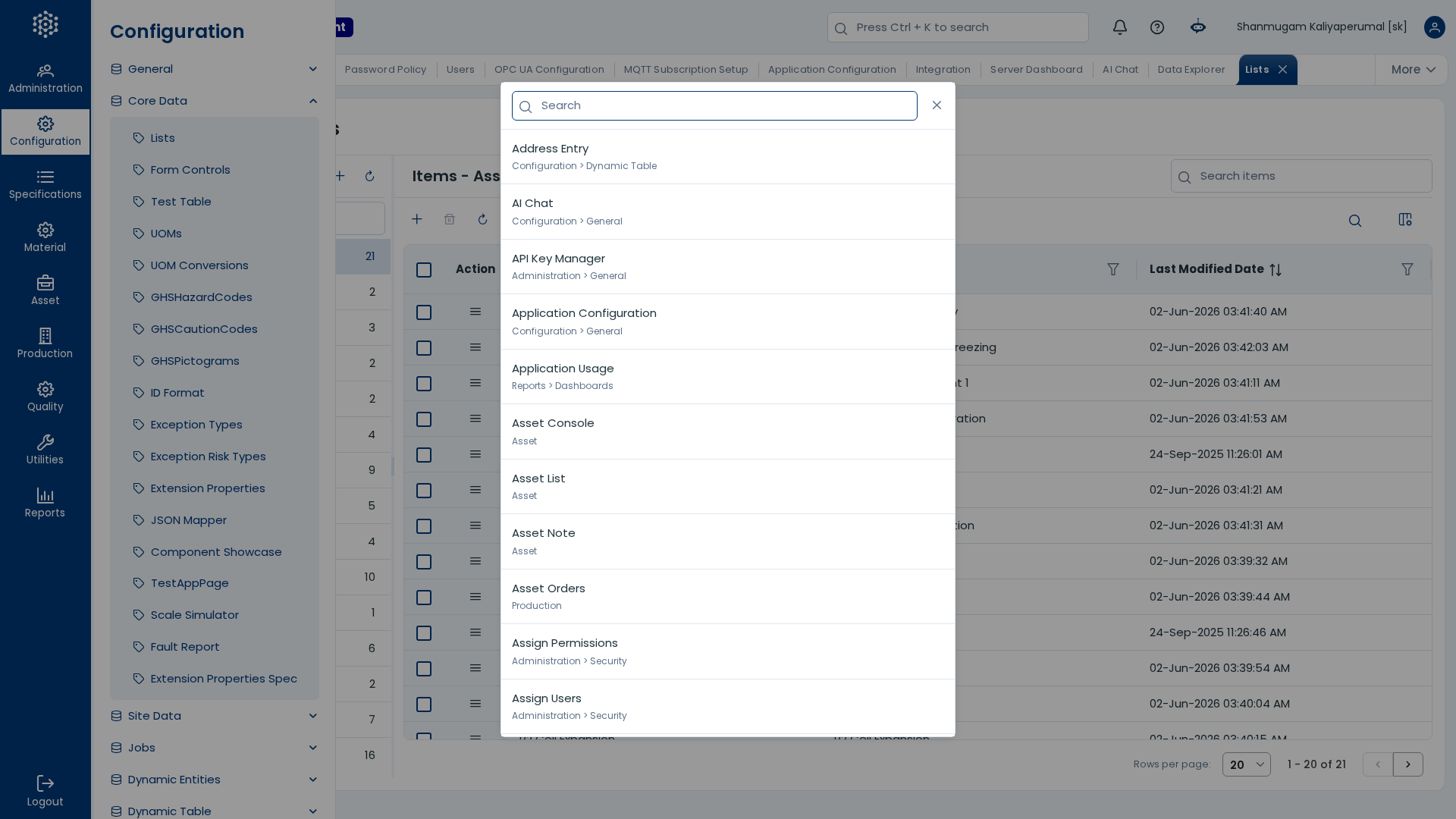The height and width of the screenshot is (819, 1456).
Task: Open the Reports module
Action: [x=45, y=504]
